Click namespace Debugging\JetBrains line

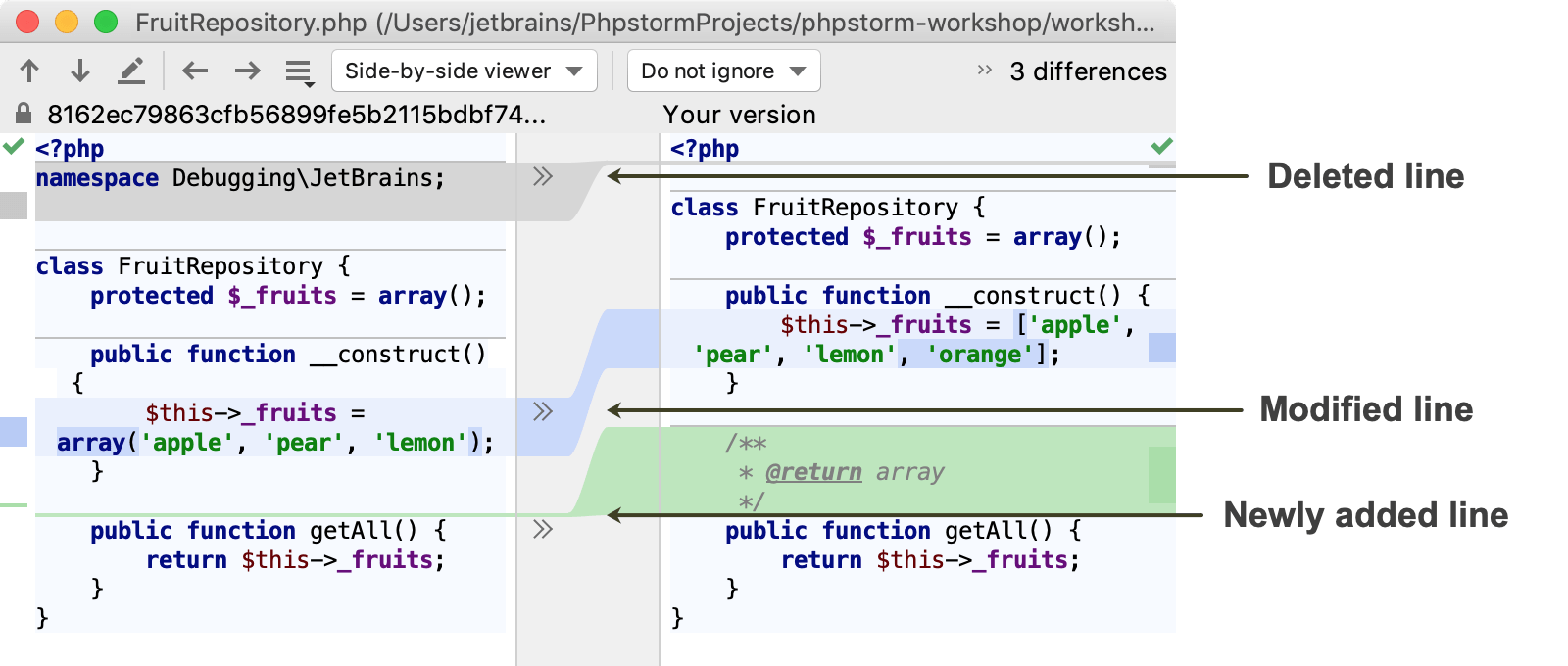pyautogui.click(x=240, y=178)
